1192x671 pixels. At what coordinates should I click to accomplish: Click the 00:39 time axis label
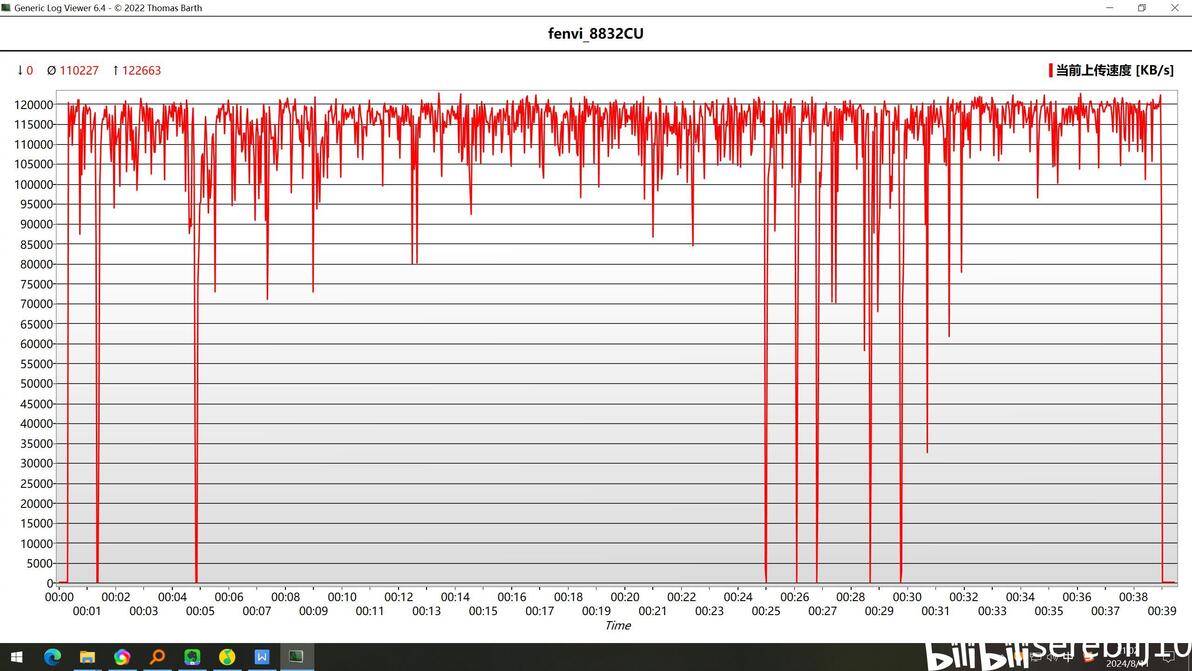1162,611
